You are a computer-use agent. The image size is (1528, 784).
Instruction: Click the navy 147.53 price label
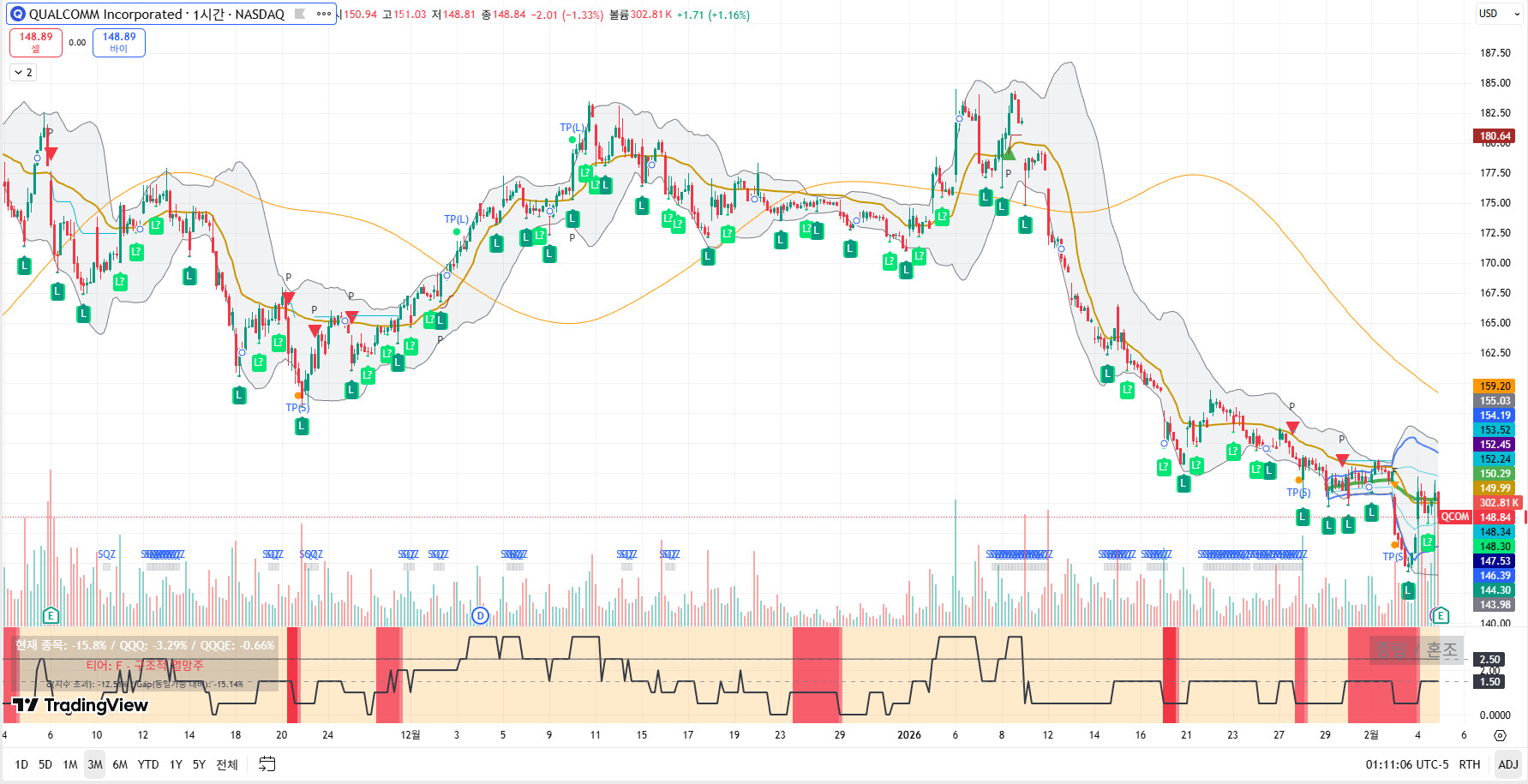tap(1495, 561)
